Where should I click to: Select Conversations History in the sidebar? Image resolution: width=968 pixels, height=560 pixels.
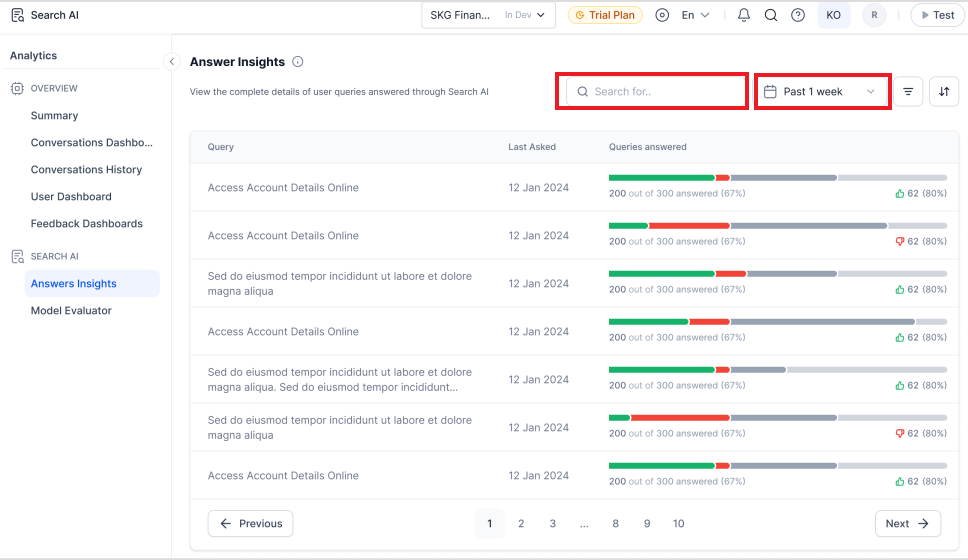click(86, 170)
